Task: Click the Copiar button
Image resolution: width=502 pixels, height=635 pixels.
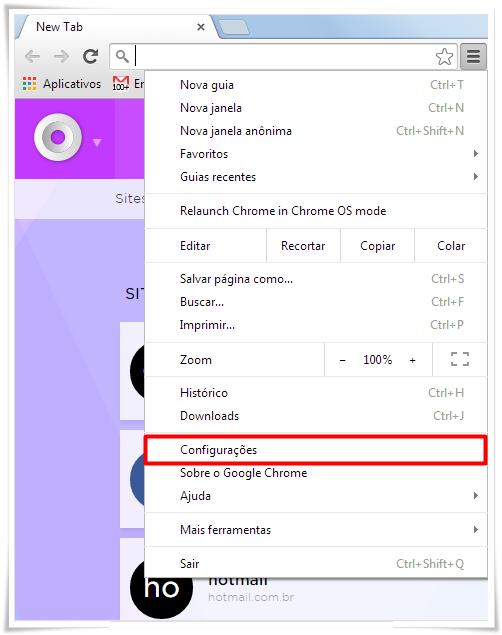Action: click(x=377, y=246)
